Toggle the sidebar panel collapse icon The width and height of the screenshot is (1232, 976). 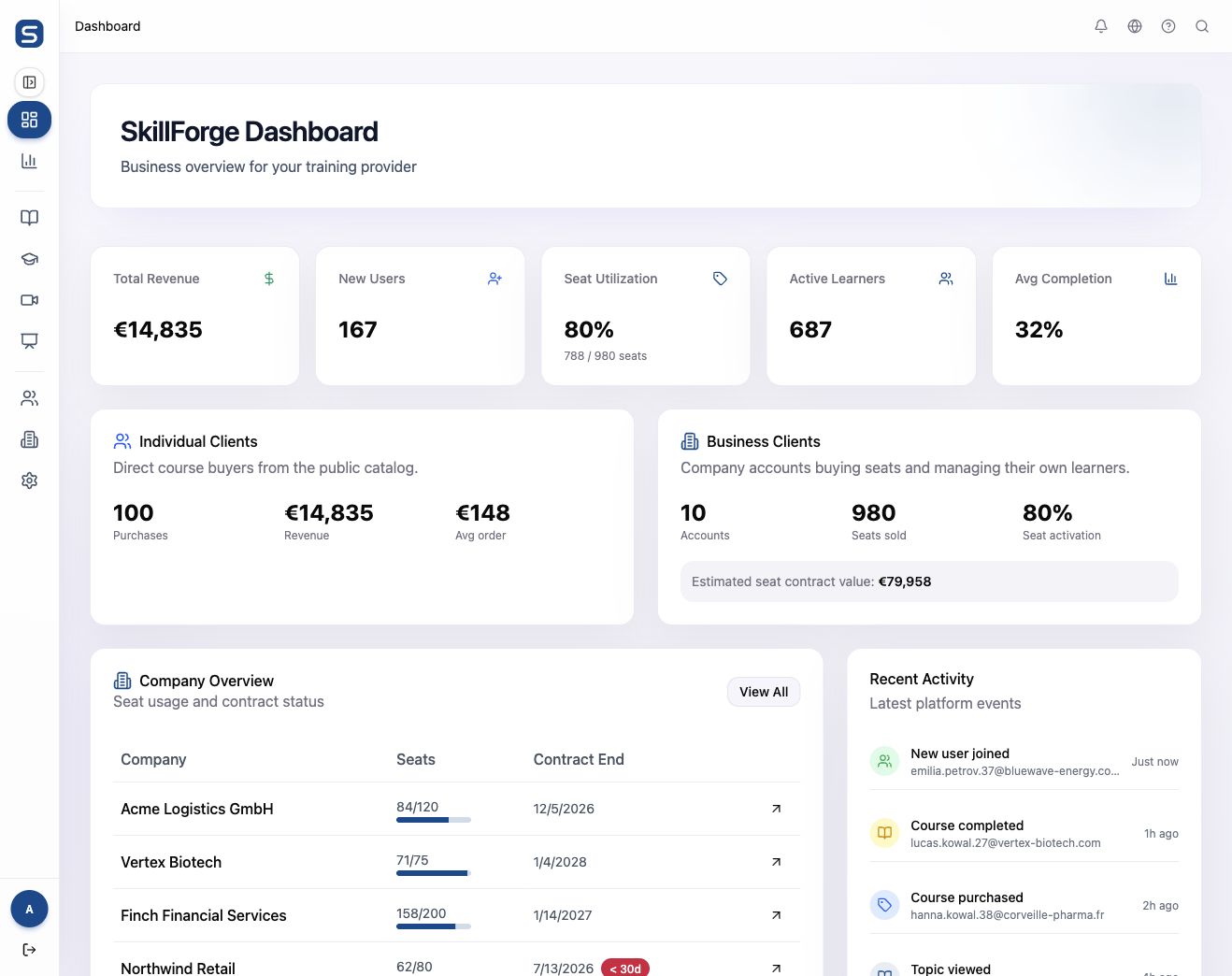click(x=30, y=82)
